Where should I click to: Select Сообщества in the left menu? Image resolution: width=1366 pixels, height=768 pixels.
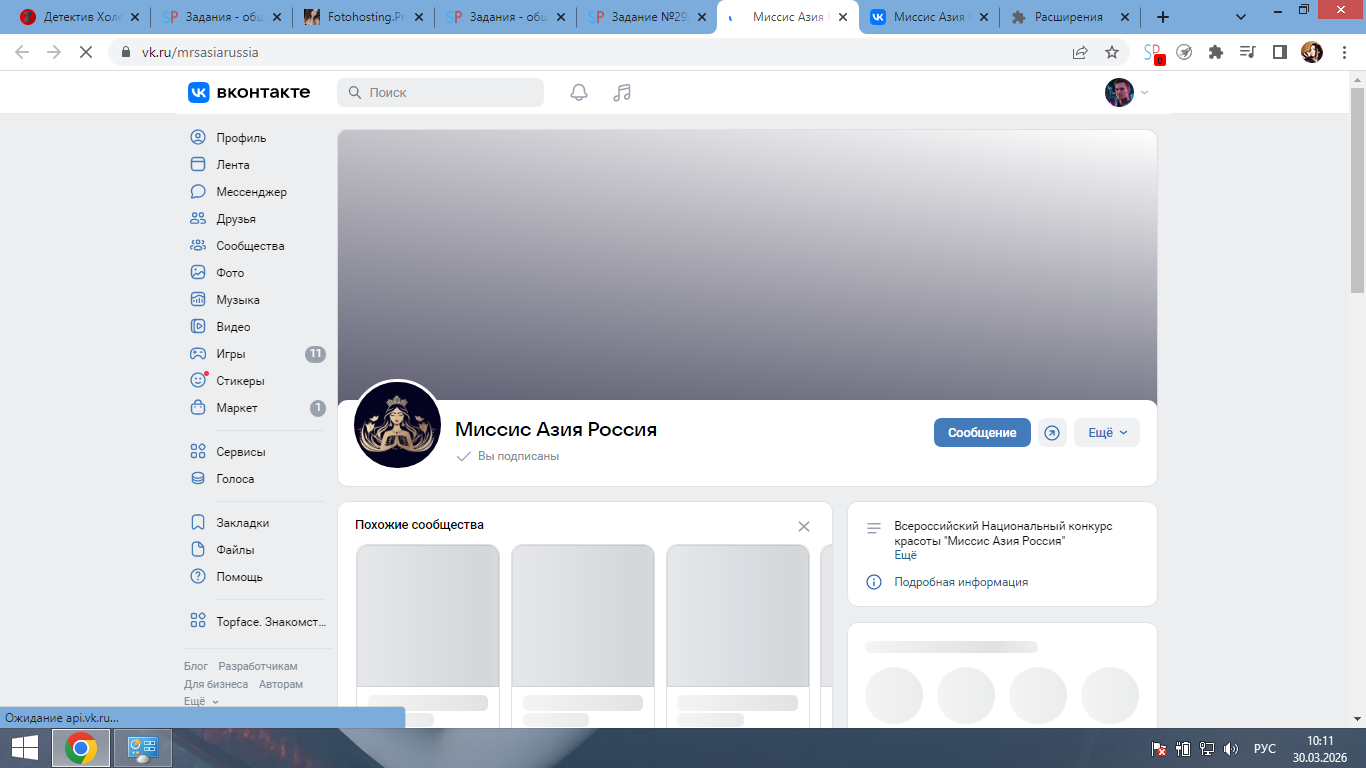point(250,246)
